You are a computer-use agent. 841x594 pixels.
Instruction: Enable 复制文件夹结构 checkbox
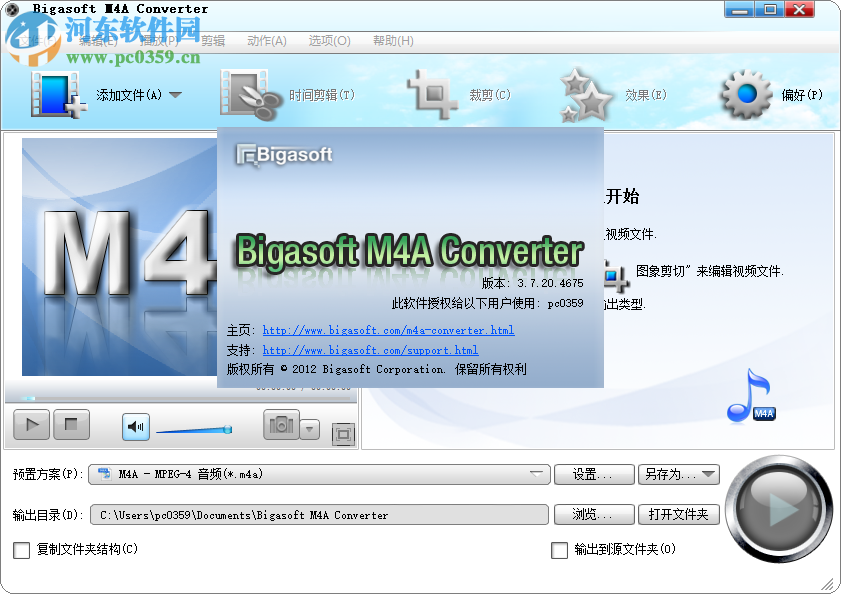point(22,551)
